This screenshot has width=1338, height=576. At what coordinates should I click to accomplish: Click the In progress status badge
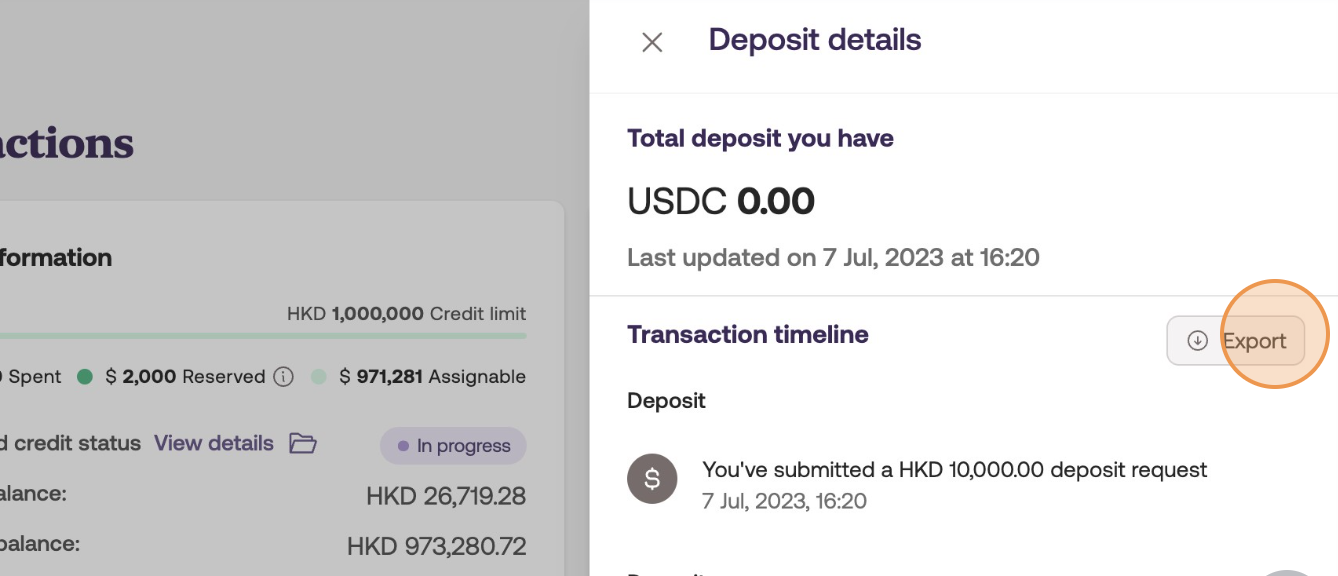tap(453, 446)
